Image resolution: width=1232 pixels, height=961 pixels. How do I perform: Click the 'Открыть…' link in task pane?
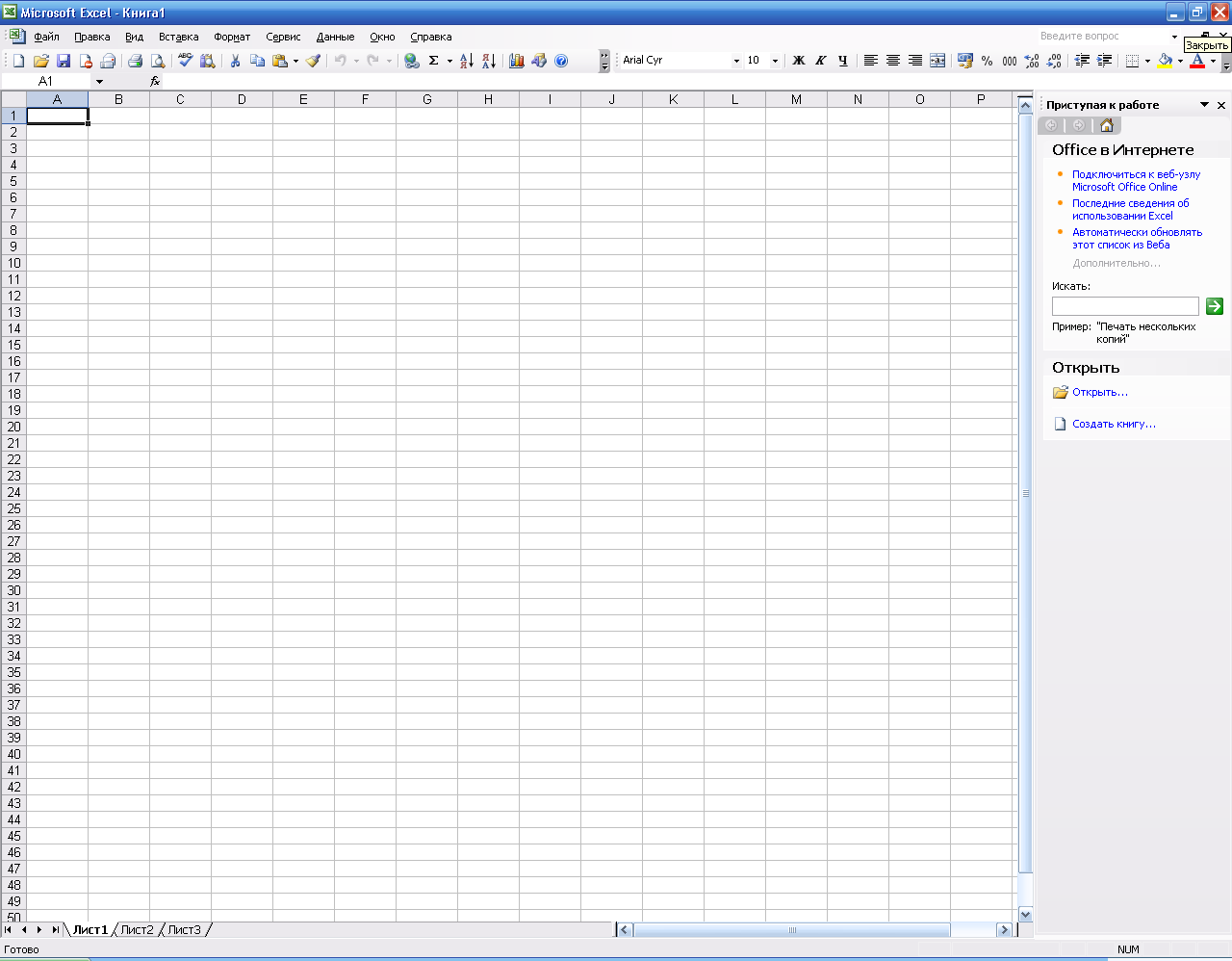(1100, 393)
